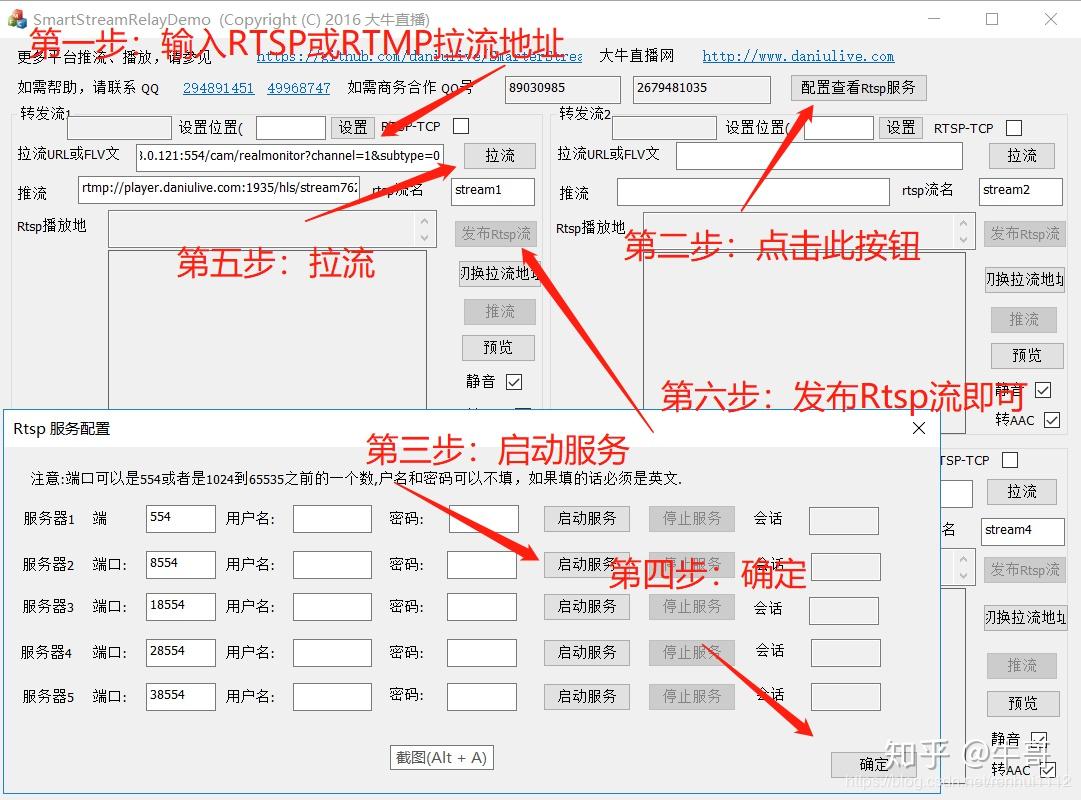The image size is (1081, 800).
Task: Open the 预览 preview for stream4
Action: 1023,703
